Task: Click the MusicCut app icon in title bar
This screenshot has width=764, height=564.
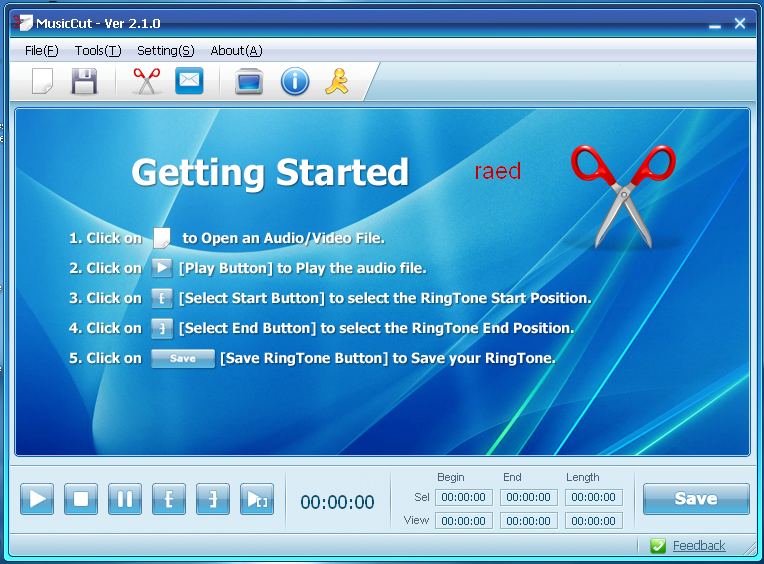Action: [x=22, y=22]
